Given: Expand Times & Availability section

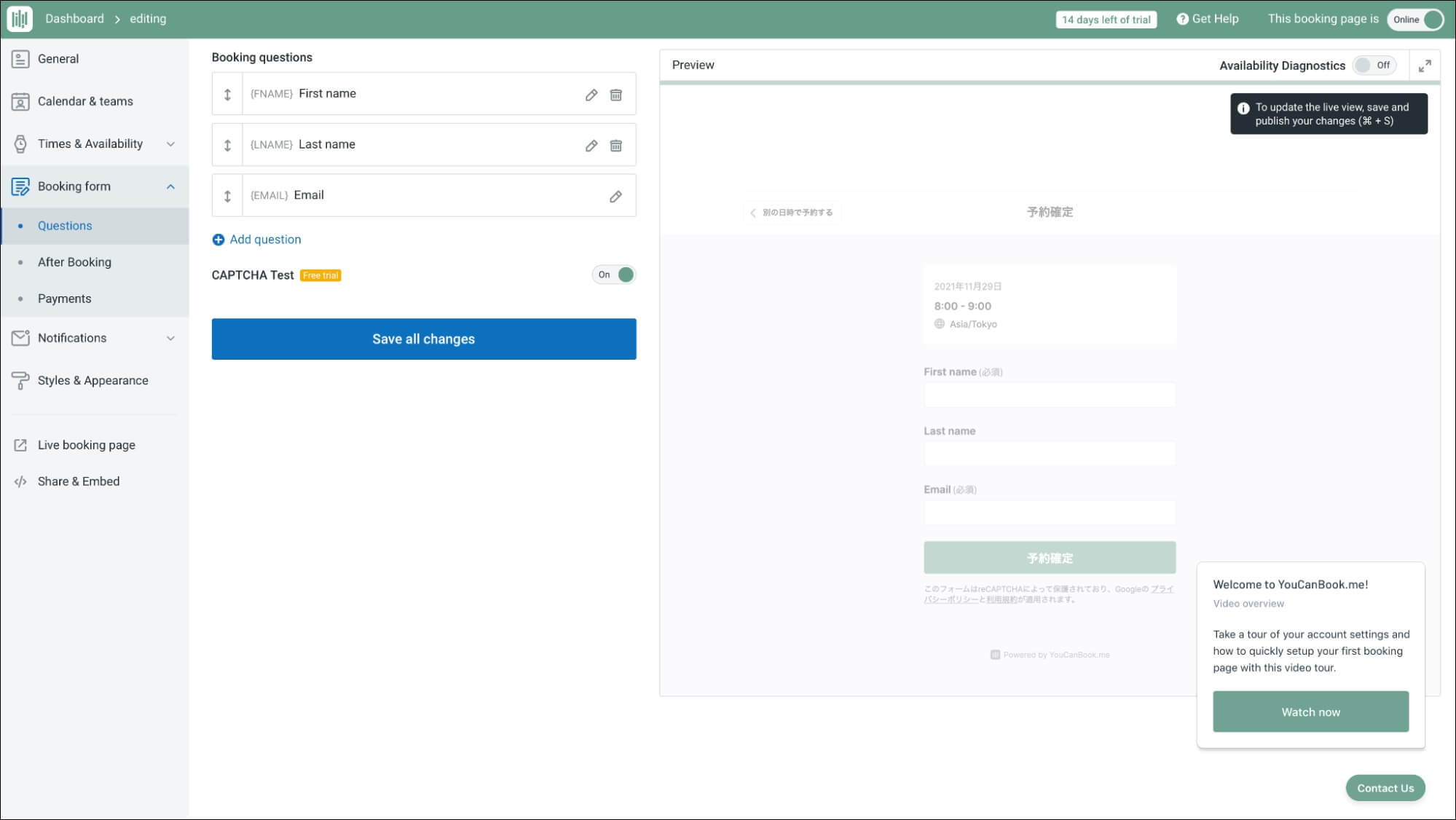Looking at the screenshot, I should 170,144.
